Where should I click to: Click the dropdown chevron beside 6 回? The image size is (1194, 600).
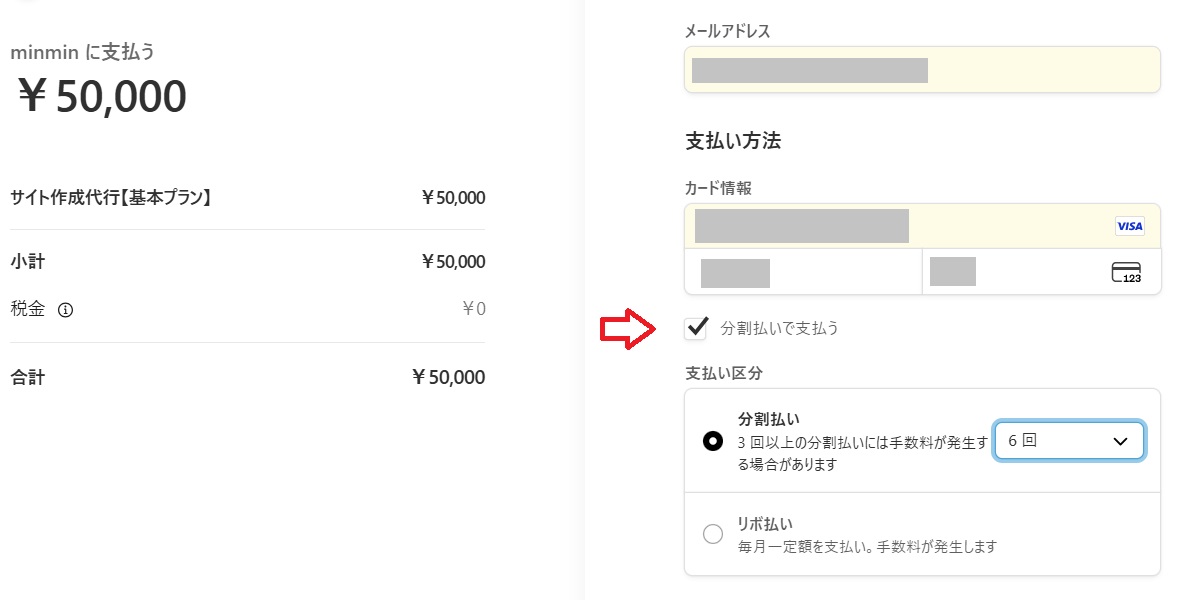tap(1119, 440)
